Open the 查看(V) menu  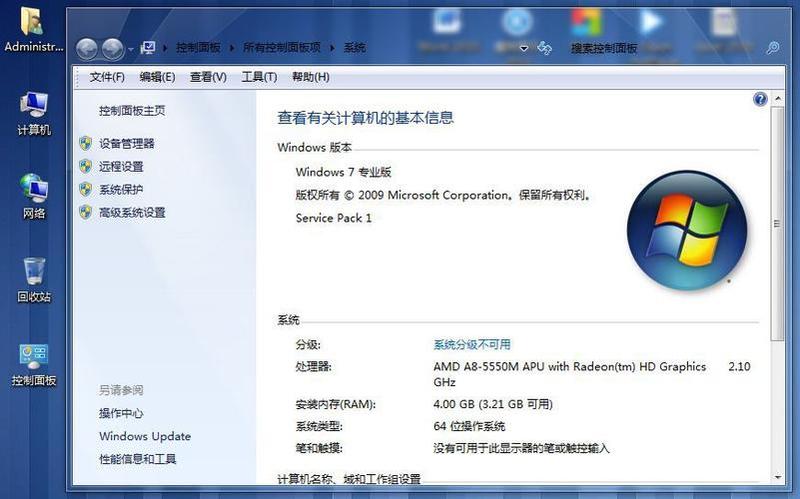pyautogui.click(x=208, y=77)
